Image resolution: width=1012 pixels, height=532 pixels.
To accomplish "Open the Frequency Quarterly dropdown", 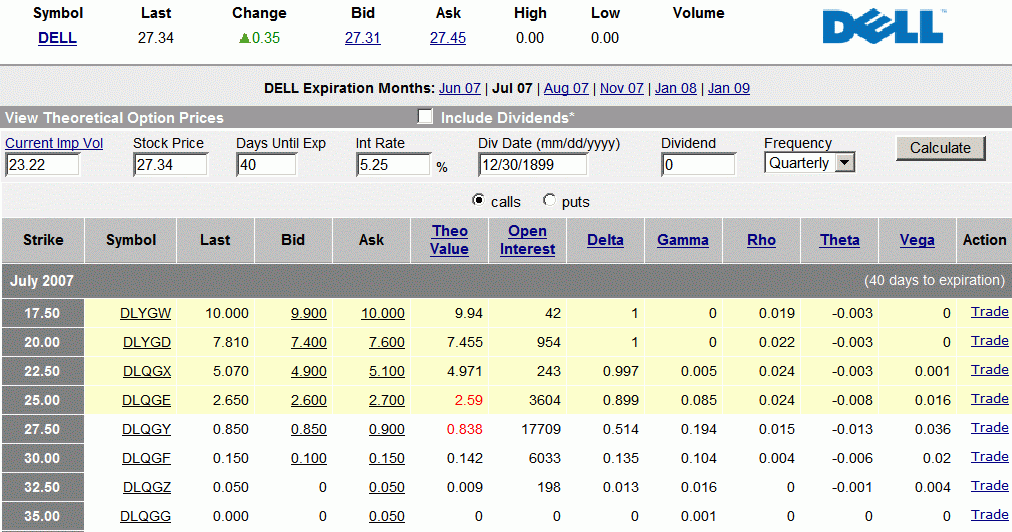I will coord(809,163).
